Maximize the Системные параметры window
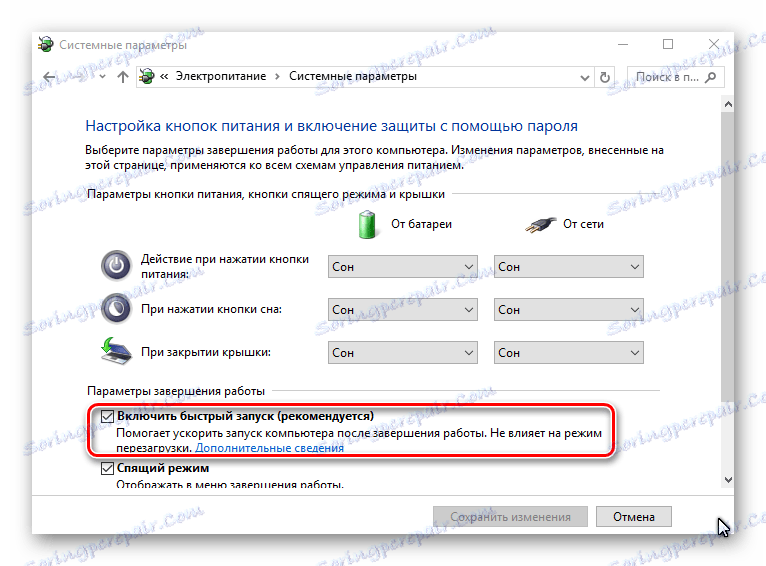The width and height of the screenshot is (766, 566). pos(668,44)
